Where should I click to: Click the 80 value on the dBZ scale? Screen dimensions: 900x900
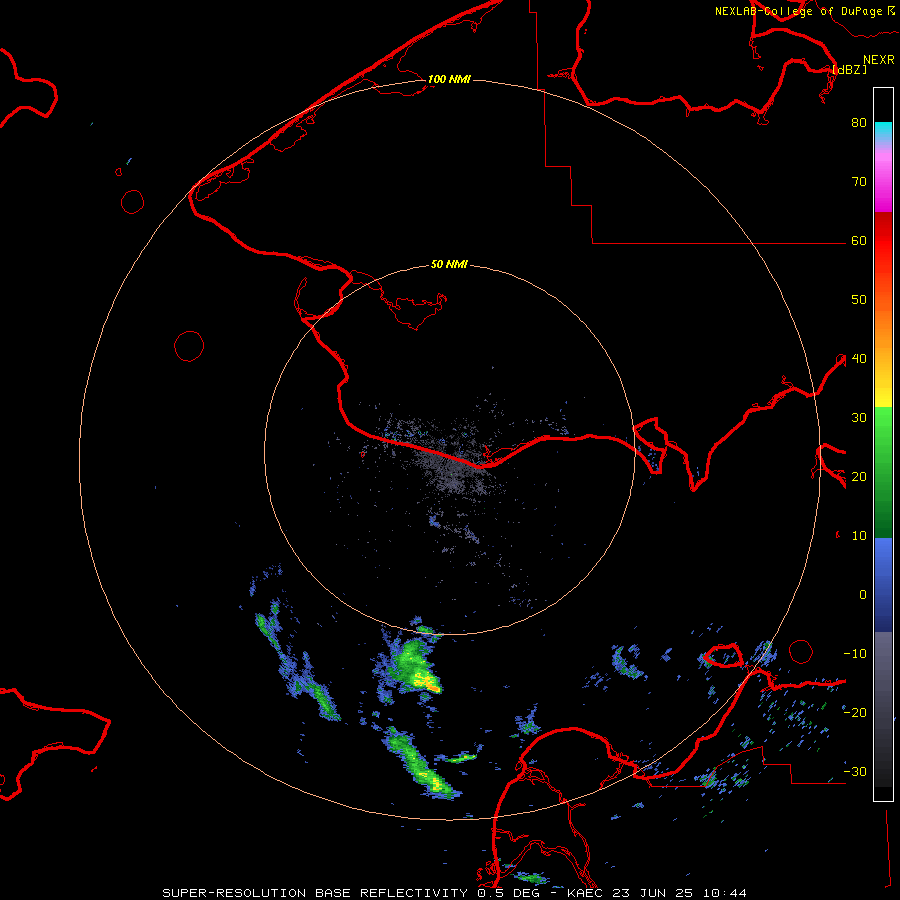pyautogui.click(x=859, y=122)
